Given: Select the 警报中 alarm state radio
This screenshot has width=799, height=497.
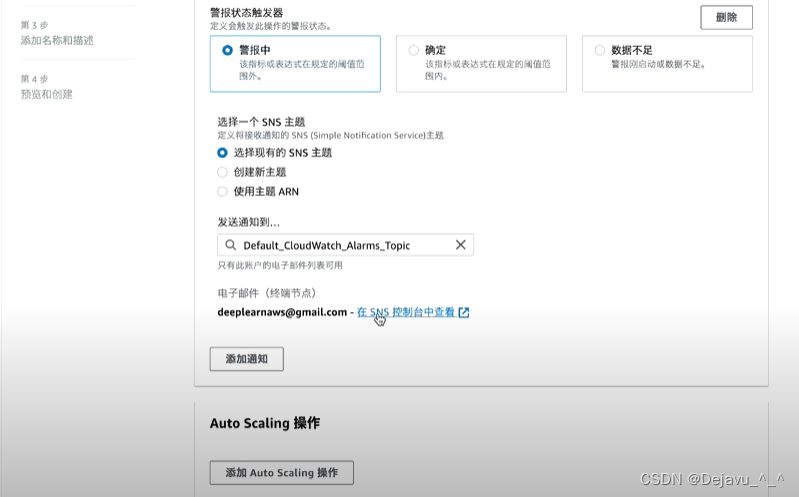Looking at the screenshot, I should click(227, 50).
